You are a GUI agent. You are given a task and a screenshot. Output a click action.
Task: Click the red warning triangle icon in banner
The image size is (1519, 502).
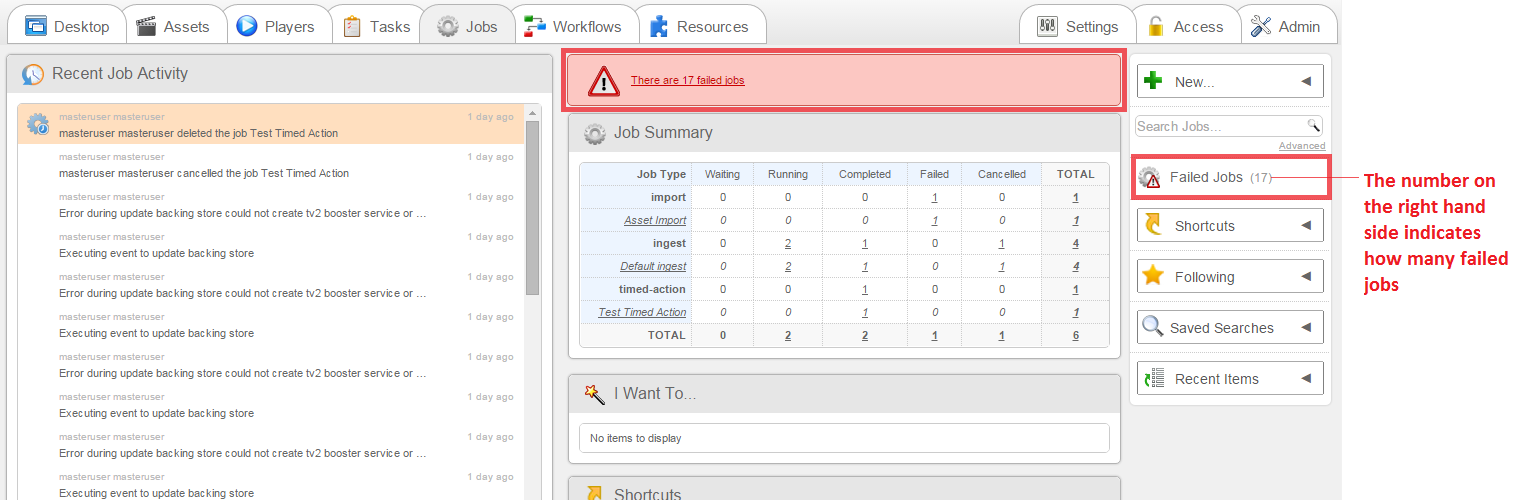point(604,81)
